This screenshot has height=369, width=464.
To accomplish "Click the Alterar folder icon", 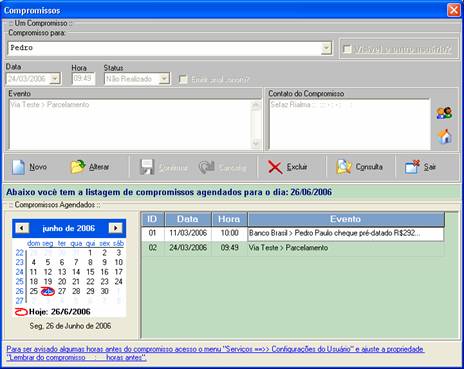I will tap(78, 167).
